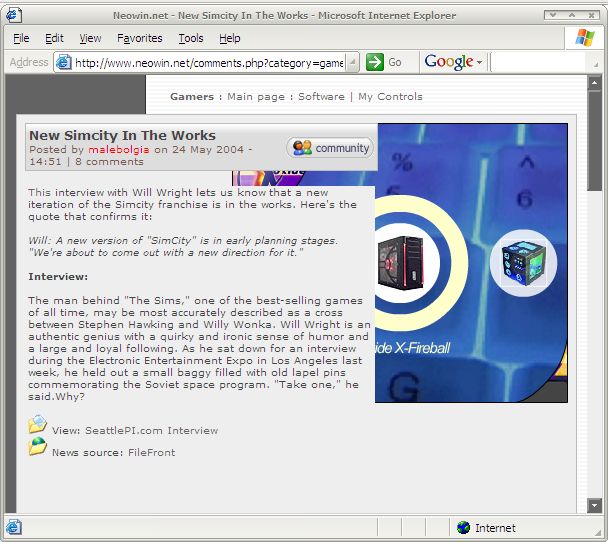This screenshot has height=542, width=608.
Task: Open the File menu
Action: click(21, 38)
